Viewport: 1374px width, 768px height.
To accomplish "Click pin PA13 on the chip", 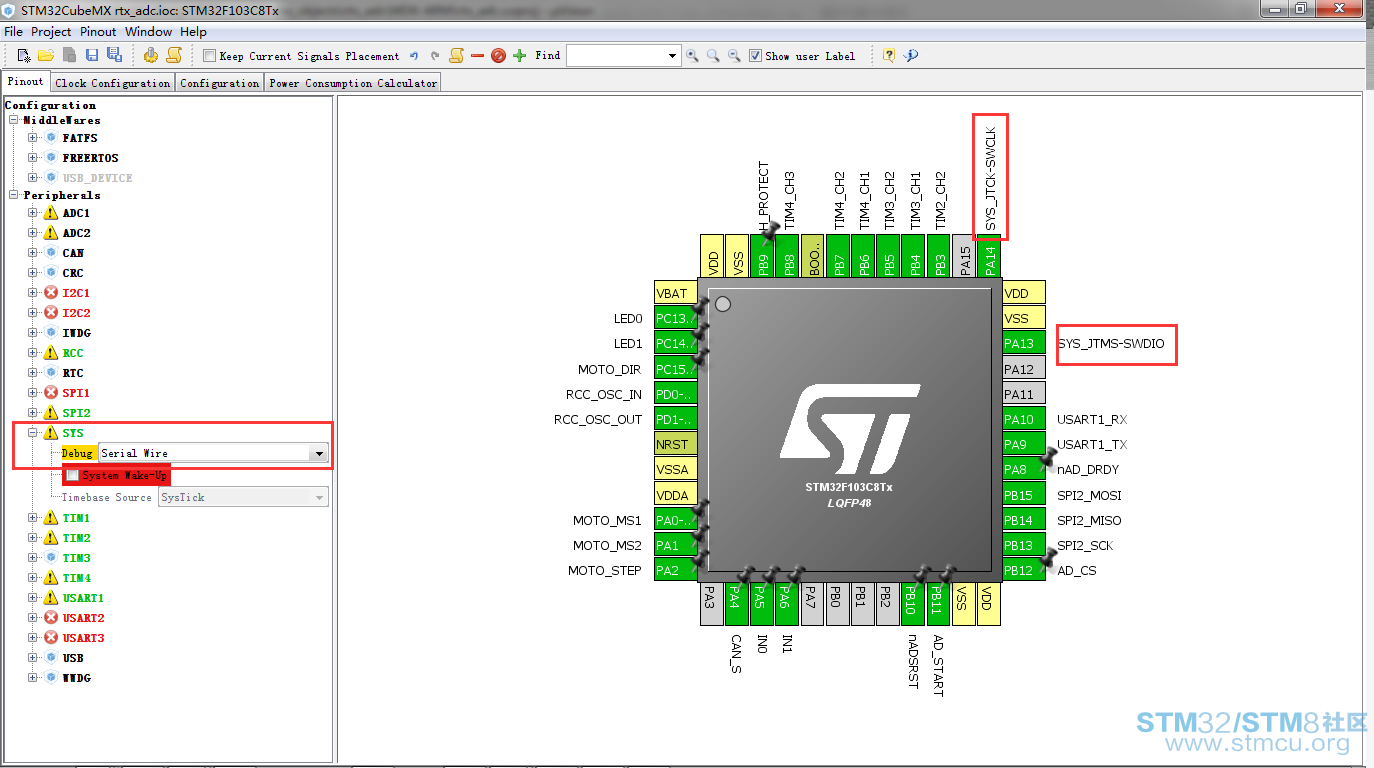I will click(x=1024, y=343).
